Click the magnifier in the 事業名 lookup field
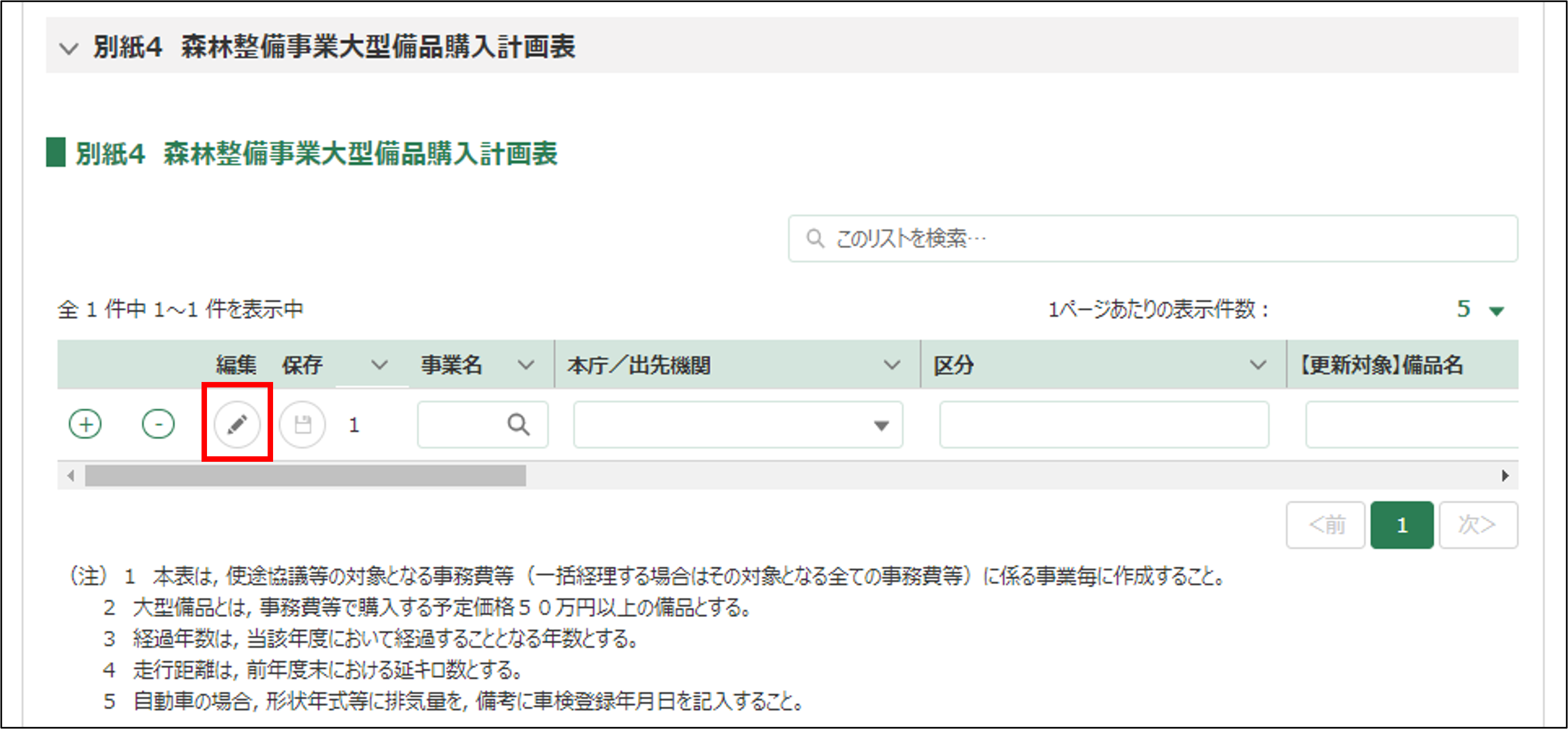 [x=518, y=425]
